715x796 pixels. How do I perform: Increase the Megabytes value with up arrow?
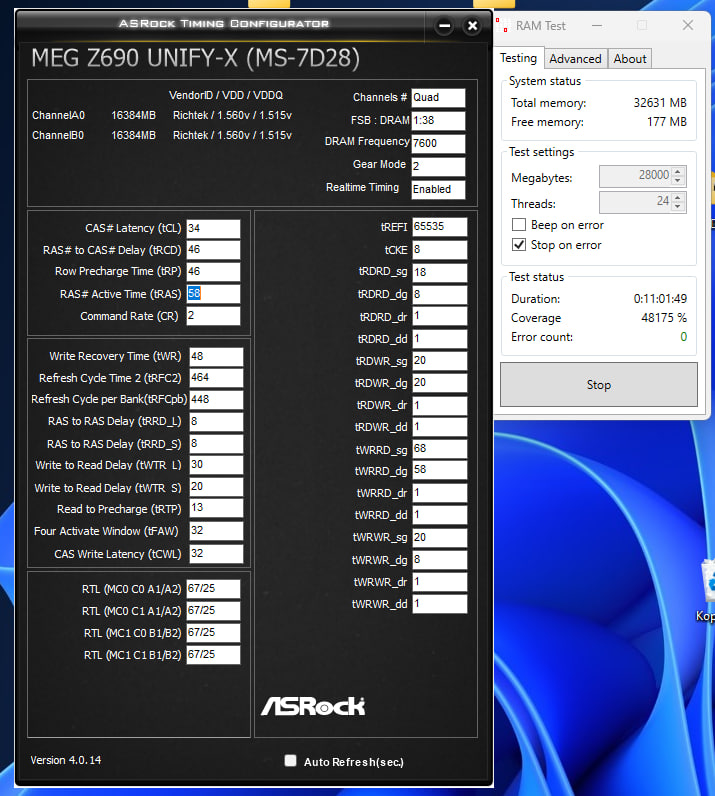pyautogui.click(x=678, y=172)
